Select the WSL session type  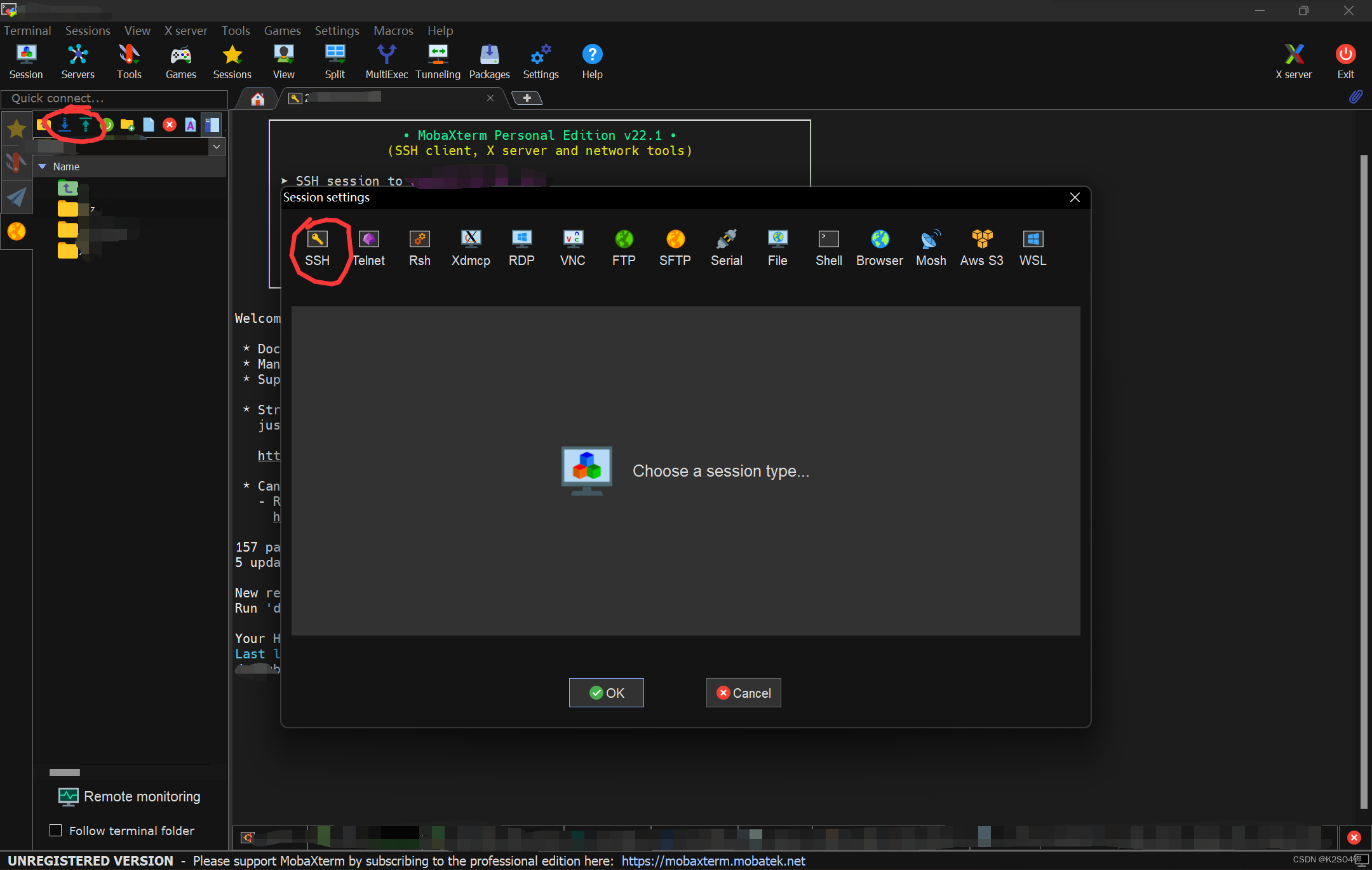click(x=1033, y=248)
